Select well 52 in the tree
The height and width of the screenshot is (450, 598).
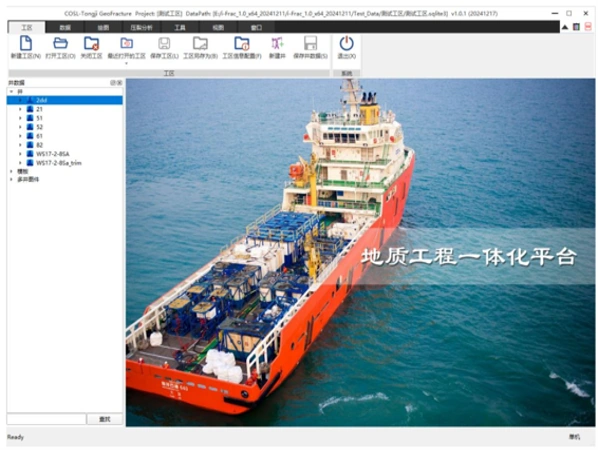(x=39, y=127)
